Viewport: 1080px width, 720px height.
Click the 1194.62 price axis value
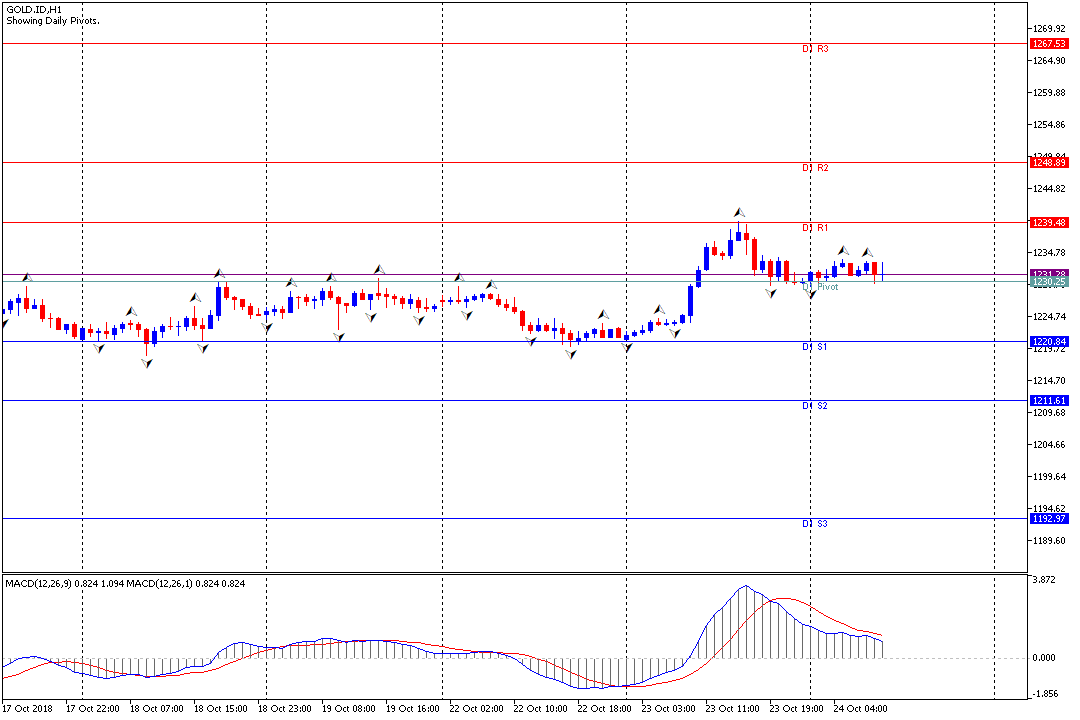point(1049,509)
